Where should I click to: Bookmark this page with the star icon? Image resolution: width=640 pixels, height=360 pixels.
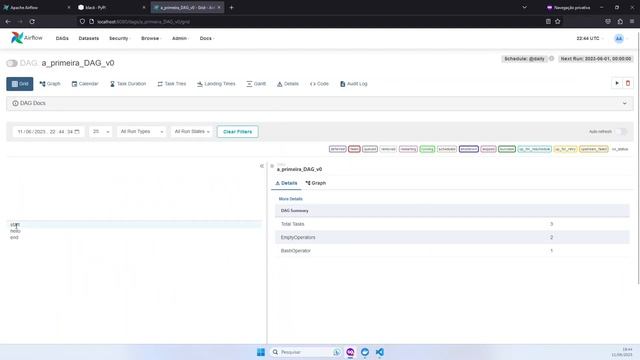tap(558, 22)
